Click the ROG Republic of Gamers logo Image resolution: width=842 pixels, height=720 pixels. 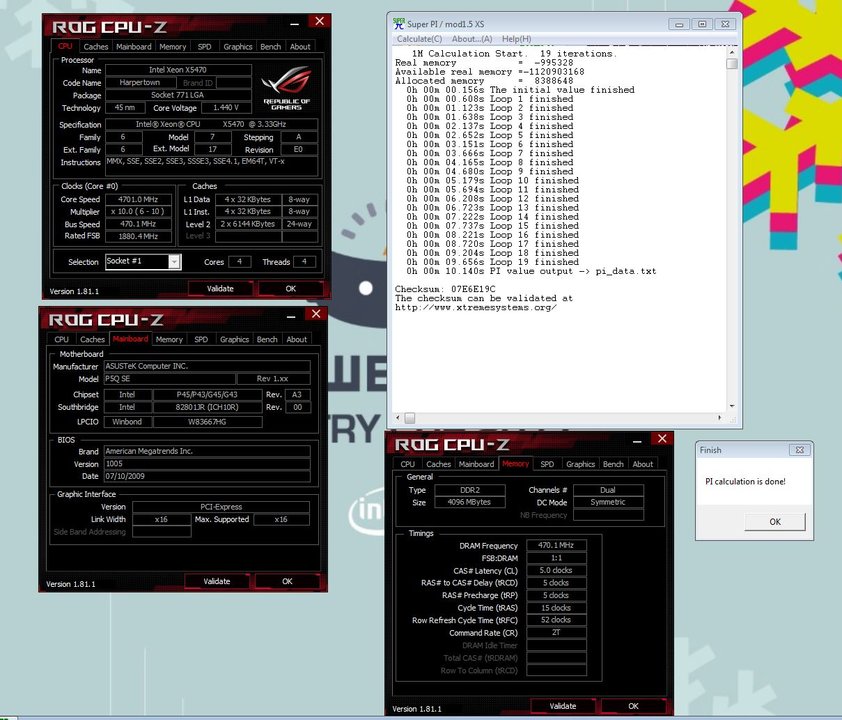tap(286, 88)
